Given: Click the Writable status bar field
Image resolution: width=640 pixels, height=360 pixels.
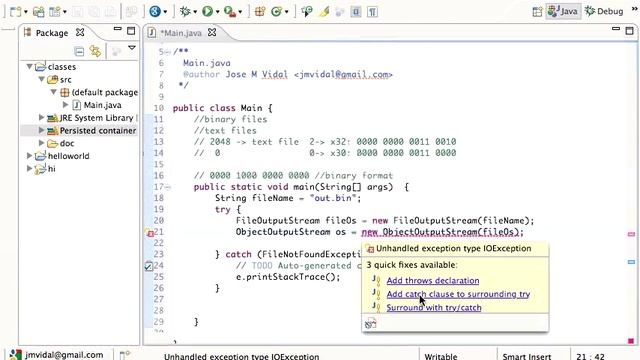Looking at the screenshot, I should (x=441, y=356).
